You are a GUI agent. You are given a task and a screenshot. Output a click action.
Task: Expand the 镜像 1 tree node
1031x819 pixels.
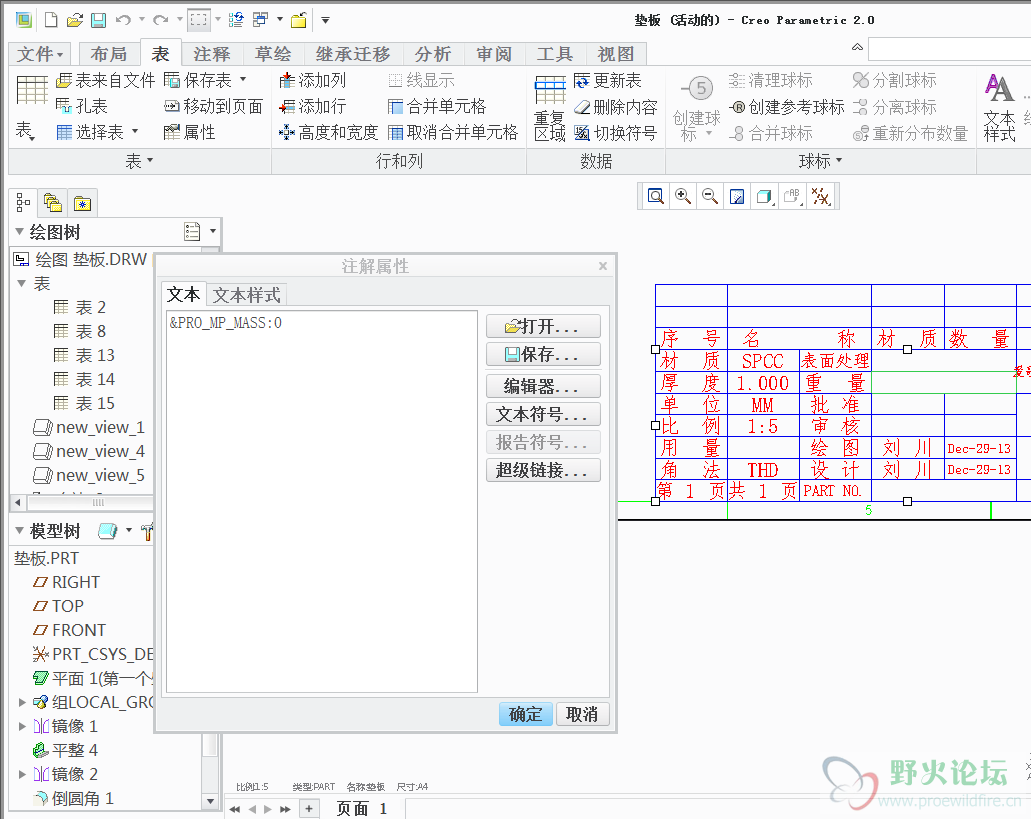coord(22,726)
